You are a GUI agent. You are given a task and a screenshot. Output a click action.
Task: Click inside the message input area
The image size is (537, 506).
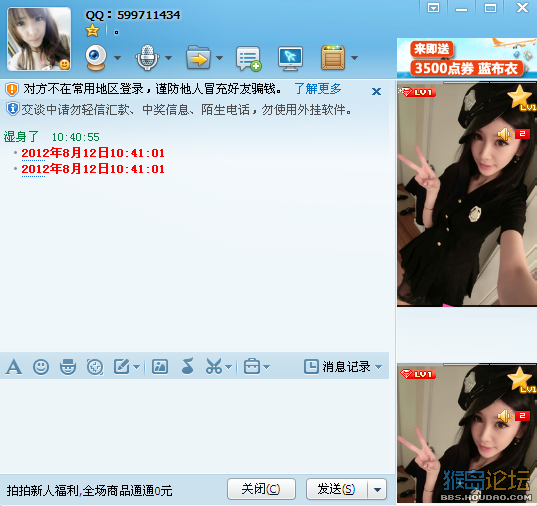[194, 425]
